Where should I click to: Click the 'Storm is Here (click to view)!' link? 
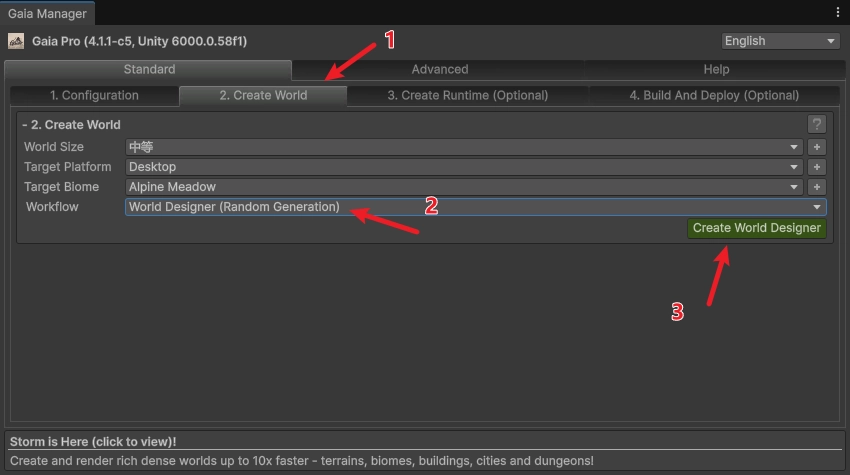pos(93,441)
